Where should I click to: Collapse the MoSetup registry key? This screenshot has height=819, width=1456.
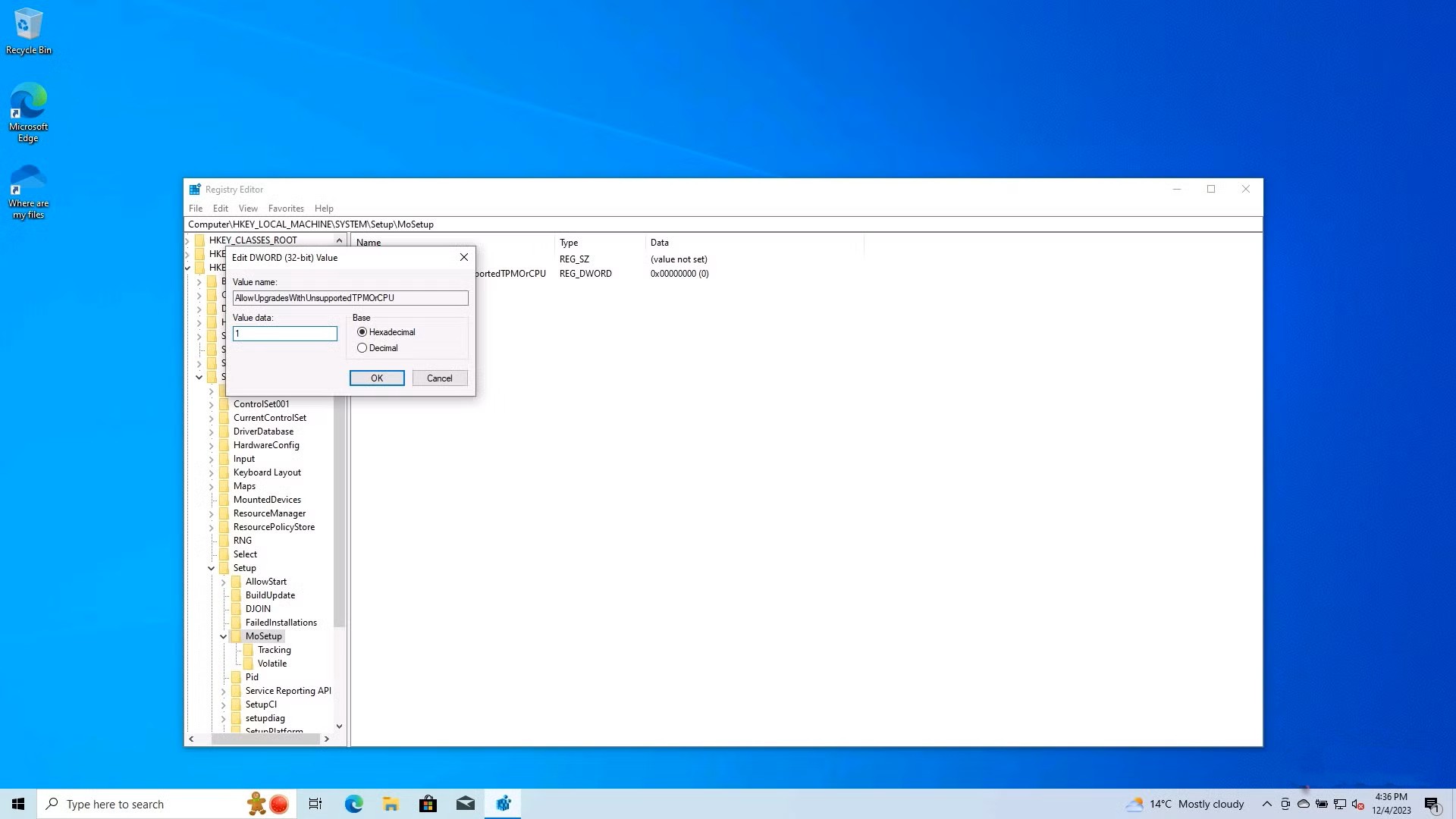coord(224,636)
